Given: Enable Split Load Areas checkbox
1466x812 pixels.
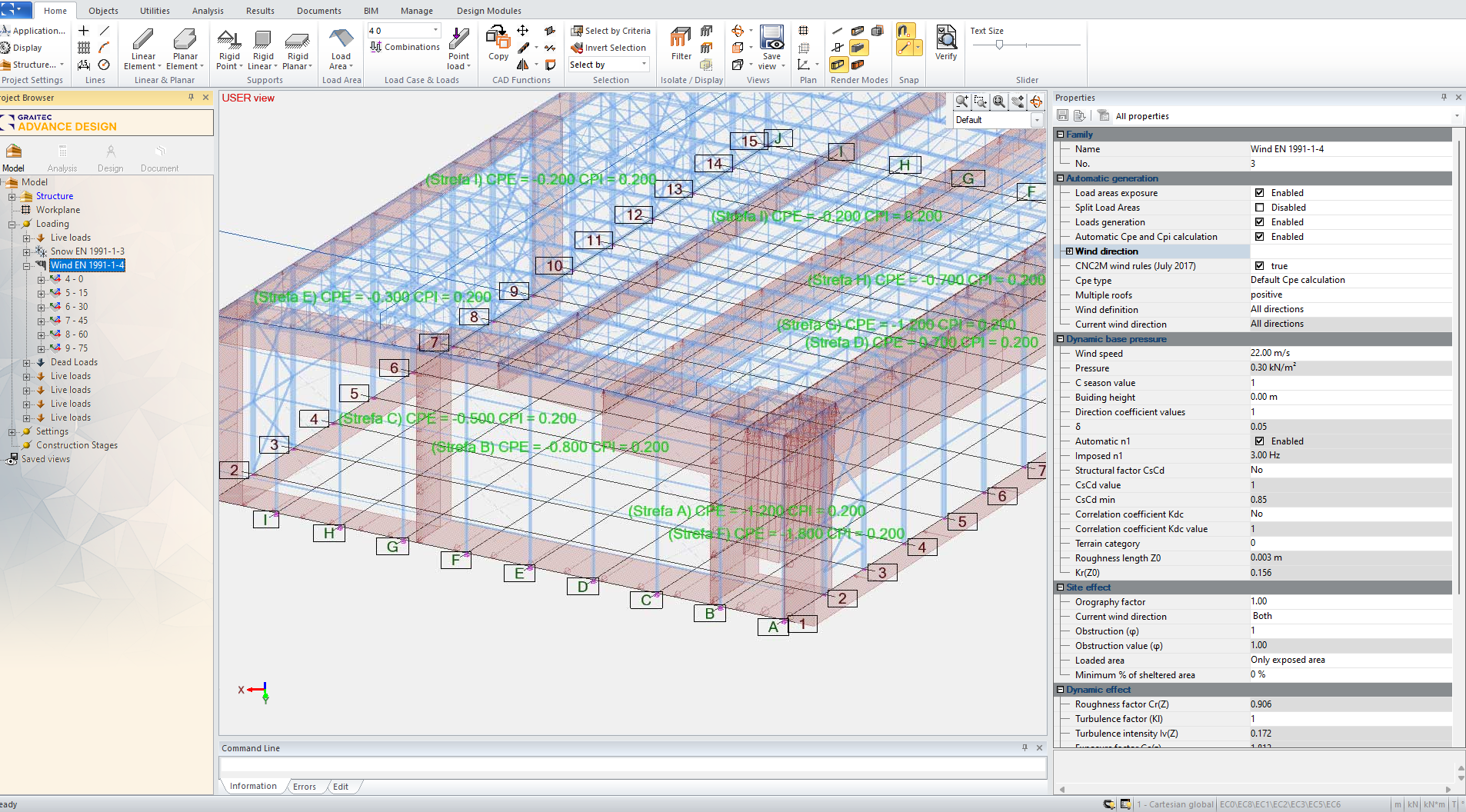Looking at the screenshot, I should click(x=1259, y=208).
